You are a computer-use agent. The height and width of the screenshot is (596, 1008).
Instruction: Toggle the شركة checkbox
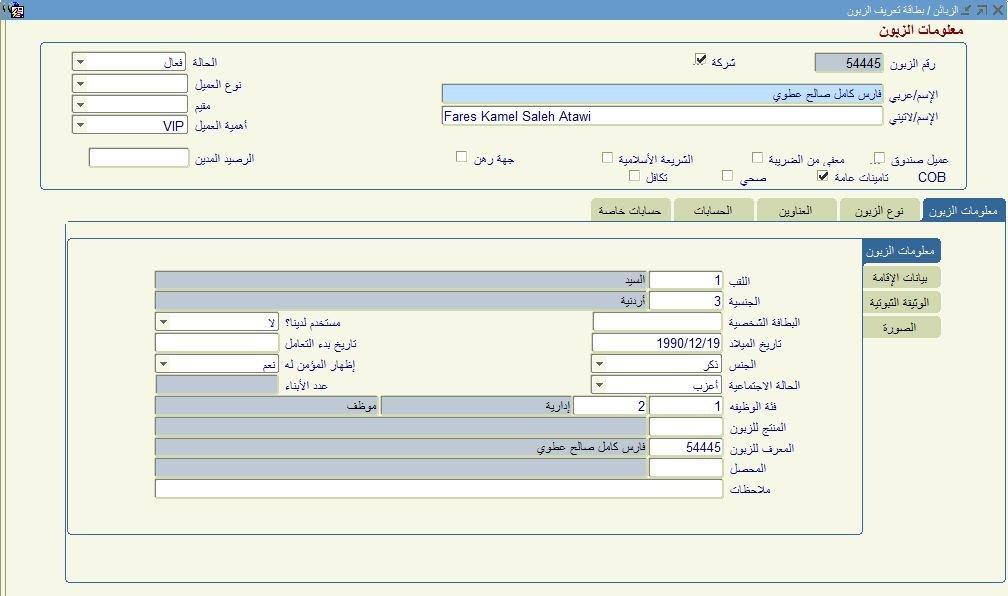click(x=700, y=60)
